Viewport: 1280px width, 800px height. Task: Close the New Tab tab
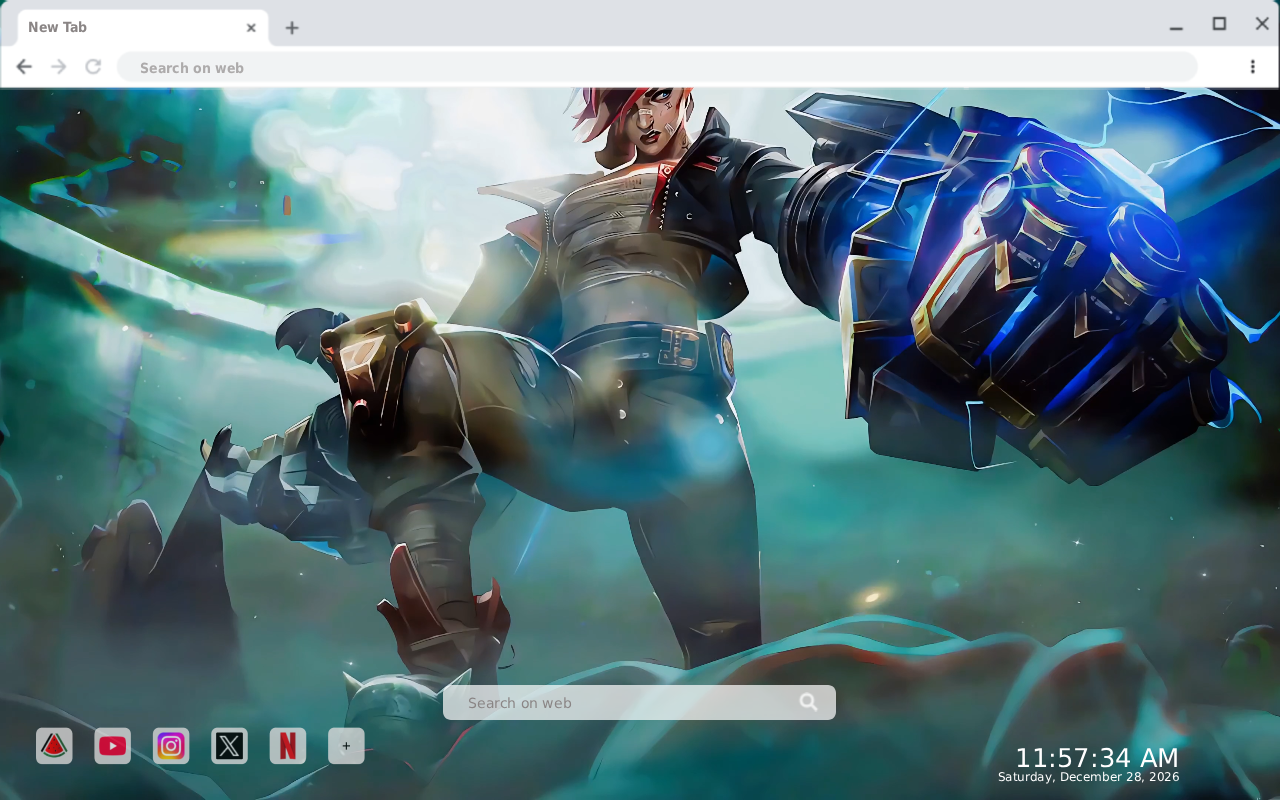(251, 28)
